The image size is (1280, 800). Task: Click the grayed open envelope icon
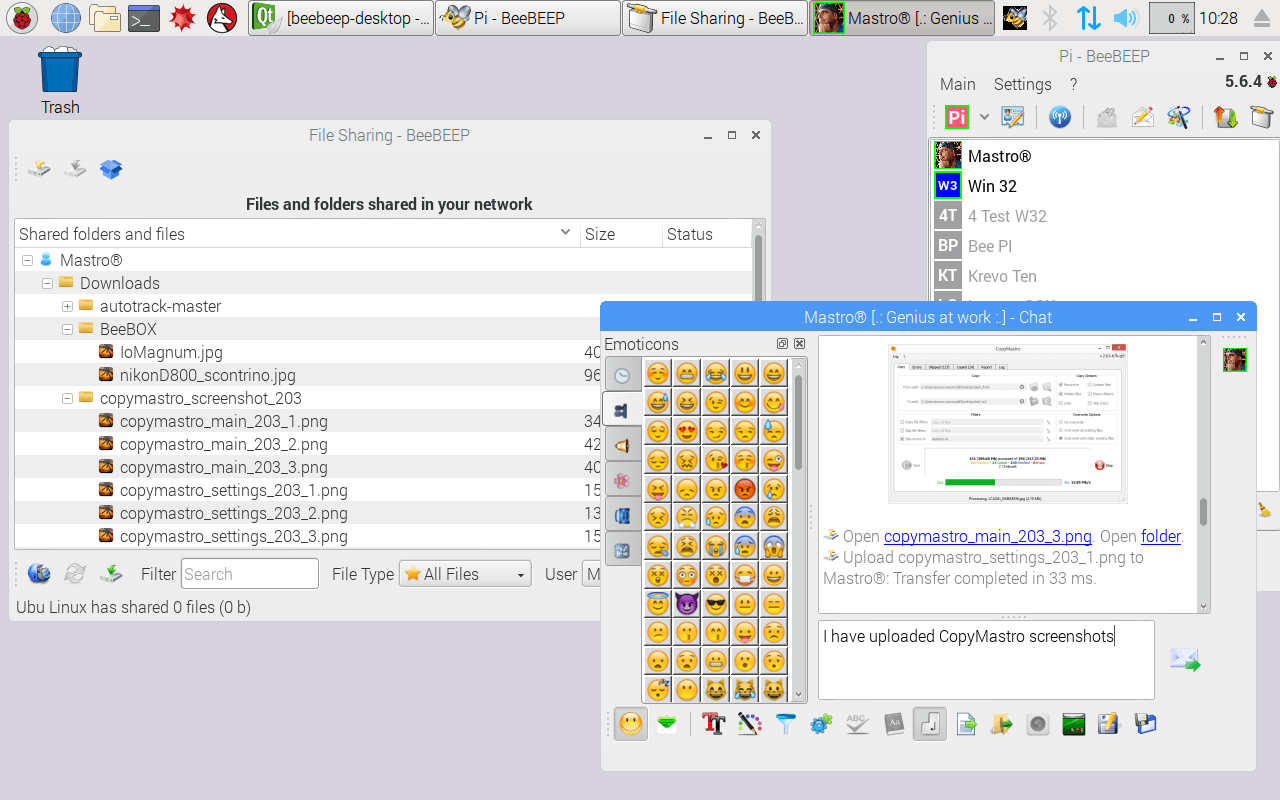1106,117
